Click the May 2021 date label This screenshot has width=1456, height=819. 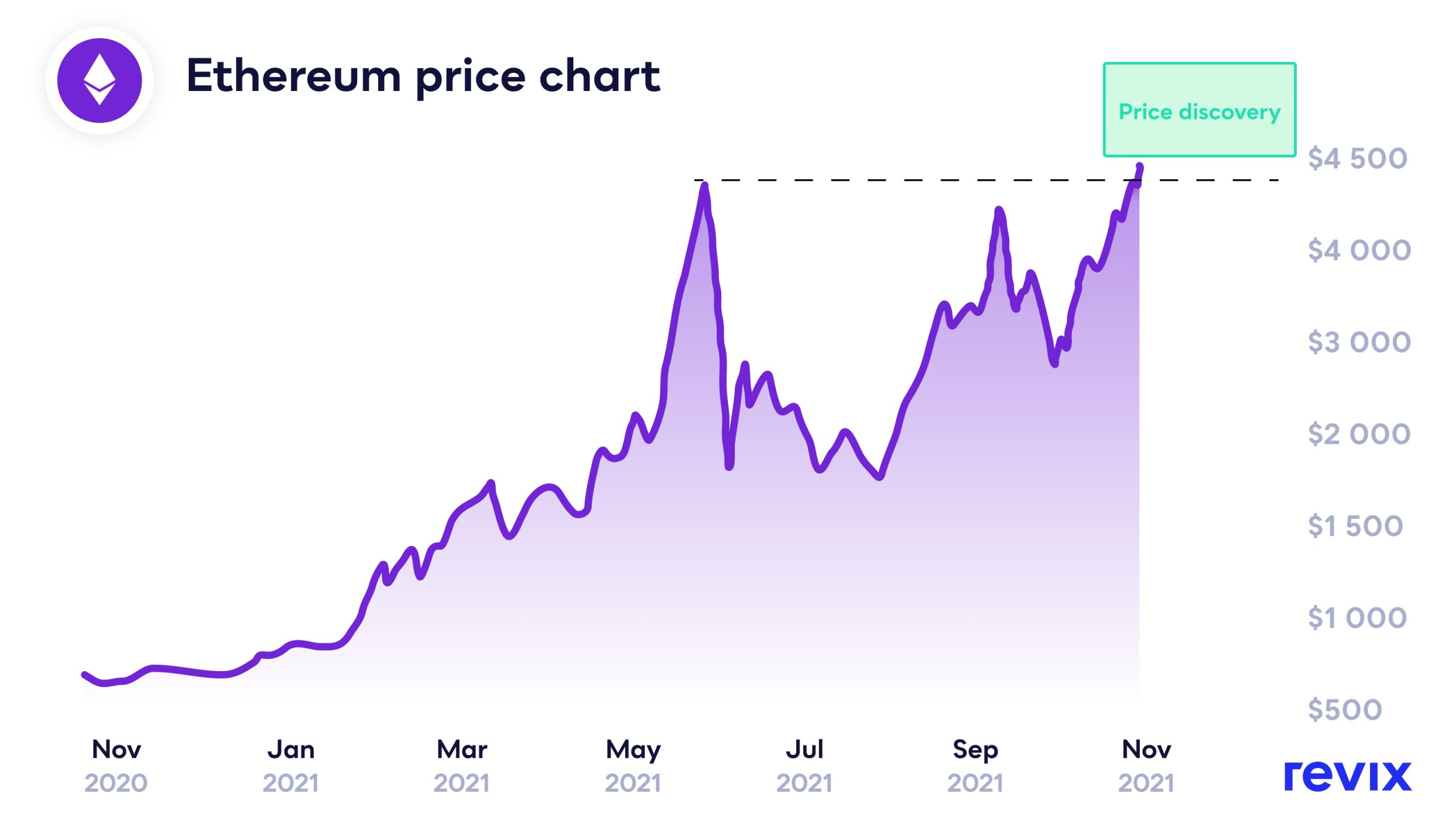(x=633, y=766)
